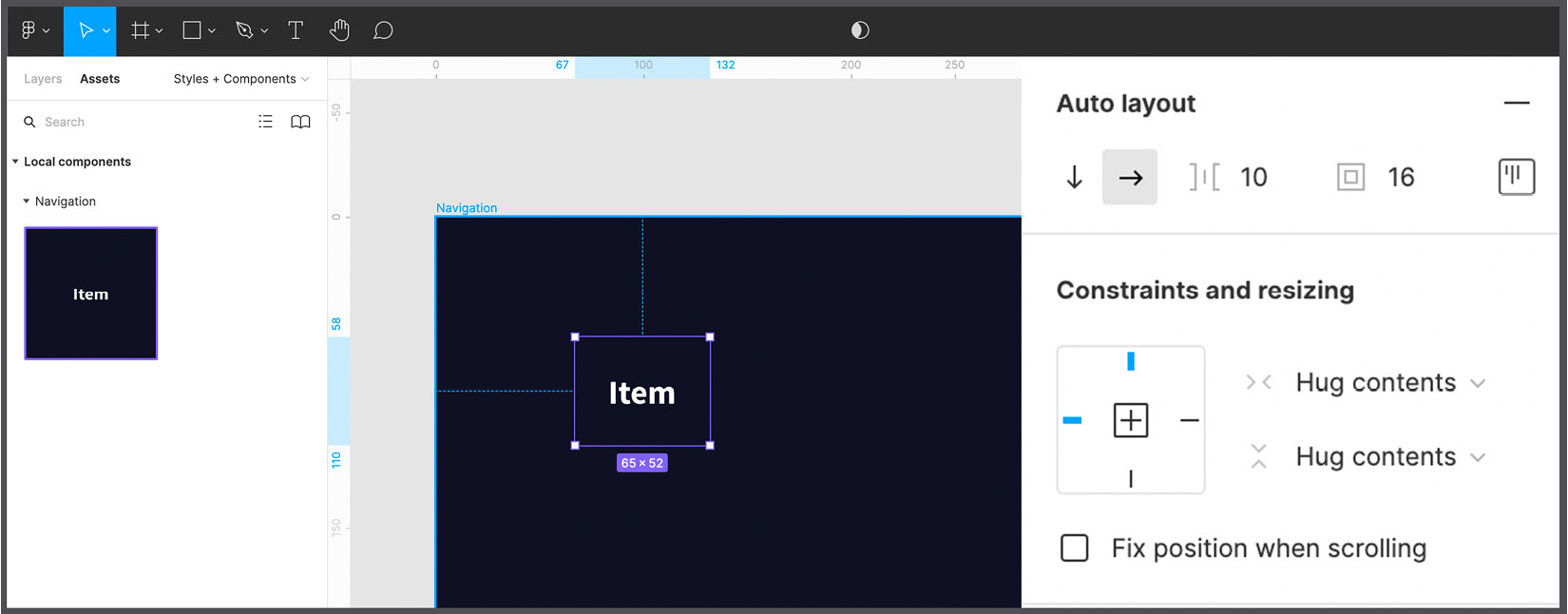The width and height of the screenshot is (1568, 614).
Task: Toggle bottom constraint in constraints box
Action: tap(1131, 479)
